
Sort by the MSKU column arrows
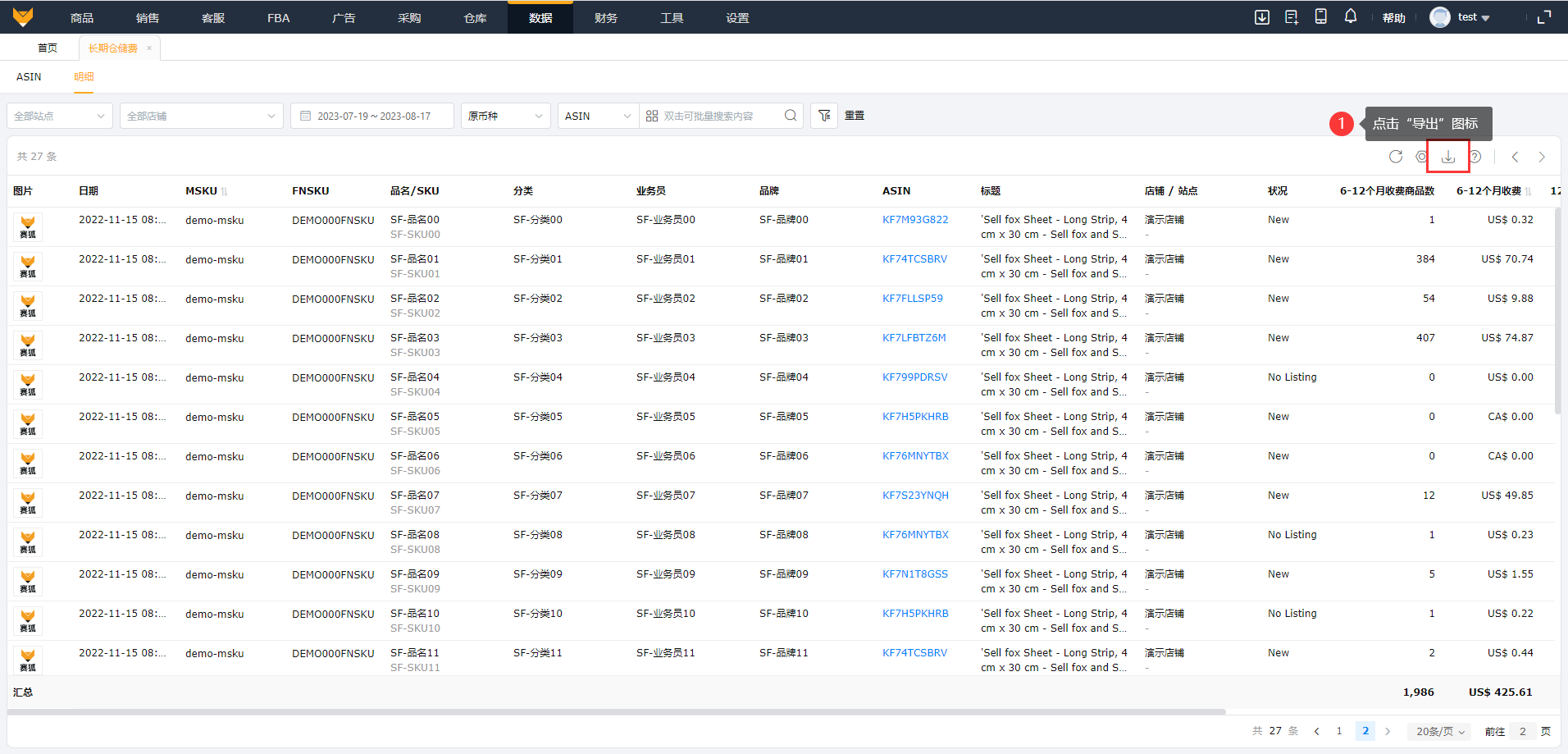224,191
